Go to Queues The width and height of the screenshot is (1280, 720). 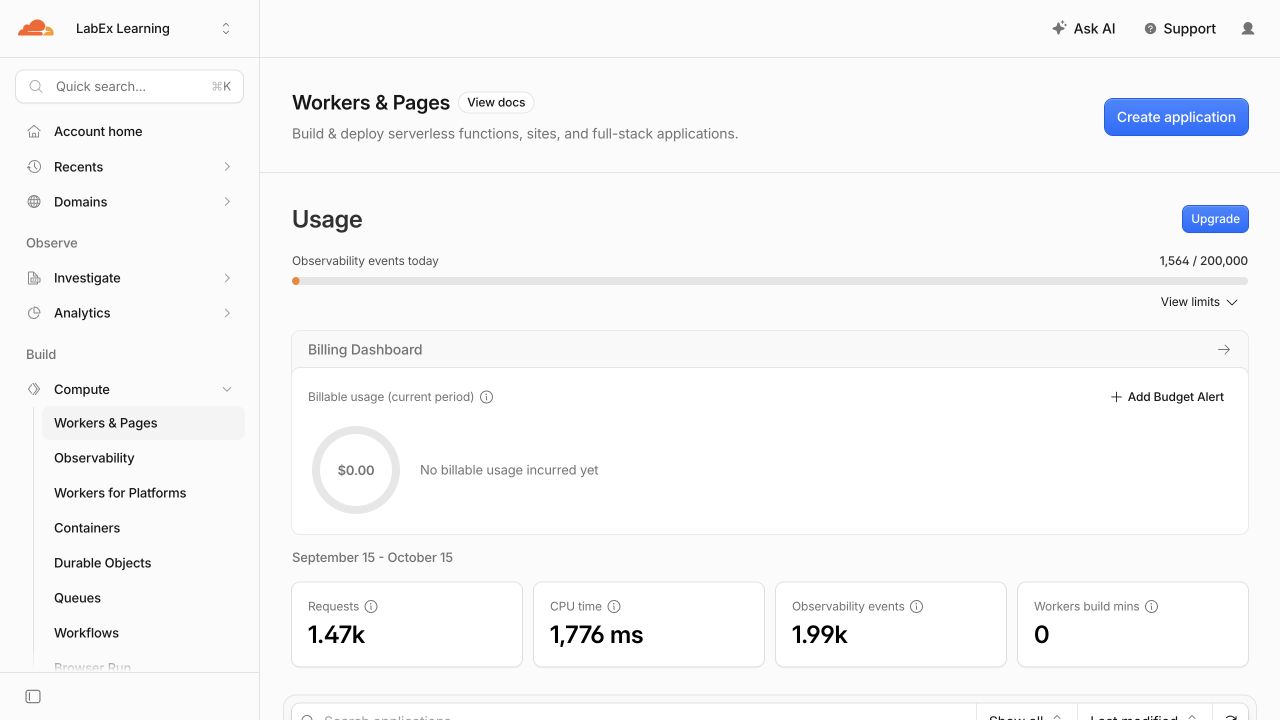coord(143,598)
